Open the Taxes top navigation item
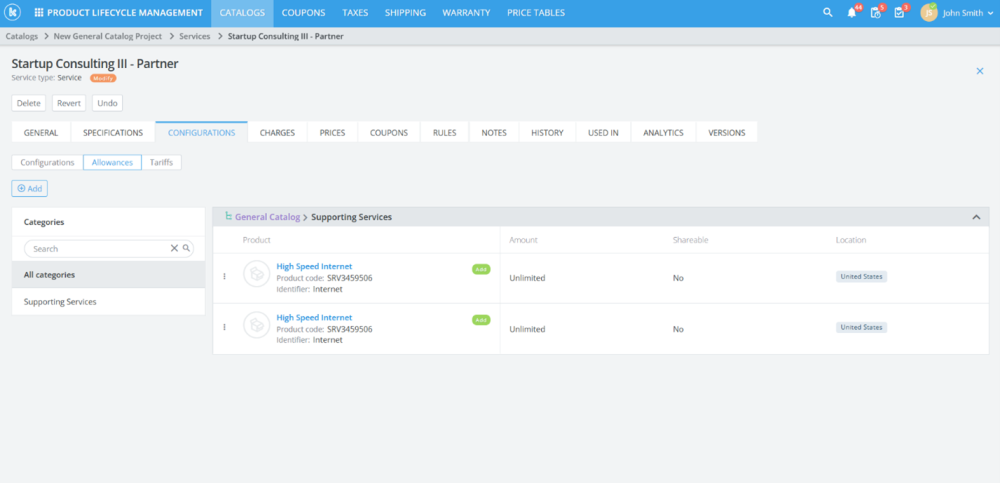This screenshot has width=1000, height=483. click(x=355, y=13)
